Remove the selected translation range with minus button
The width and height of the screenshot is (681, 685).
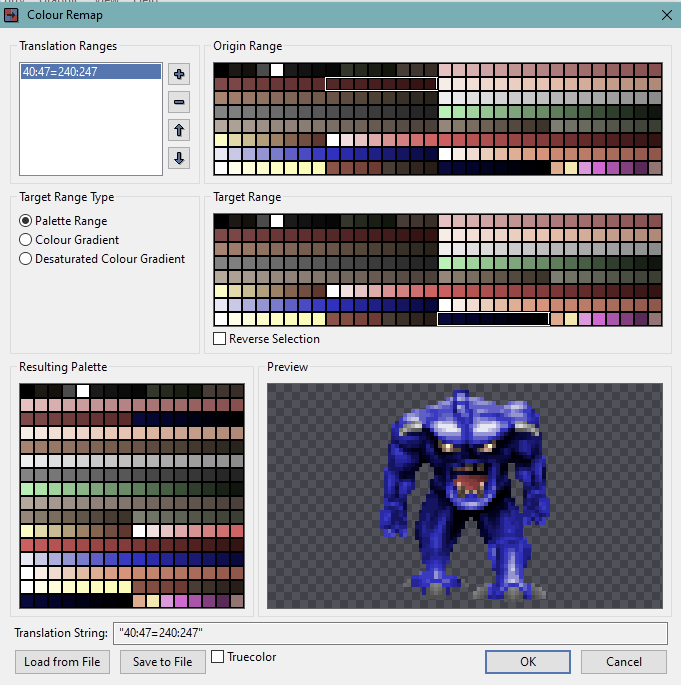pos(179,102)
